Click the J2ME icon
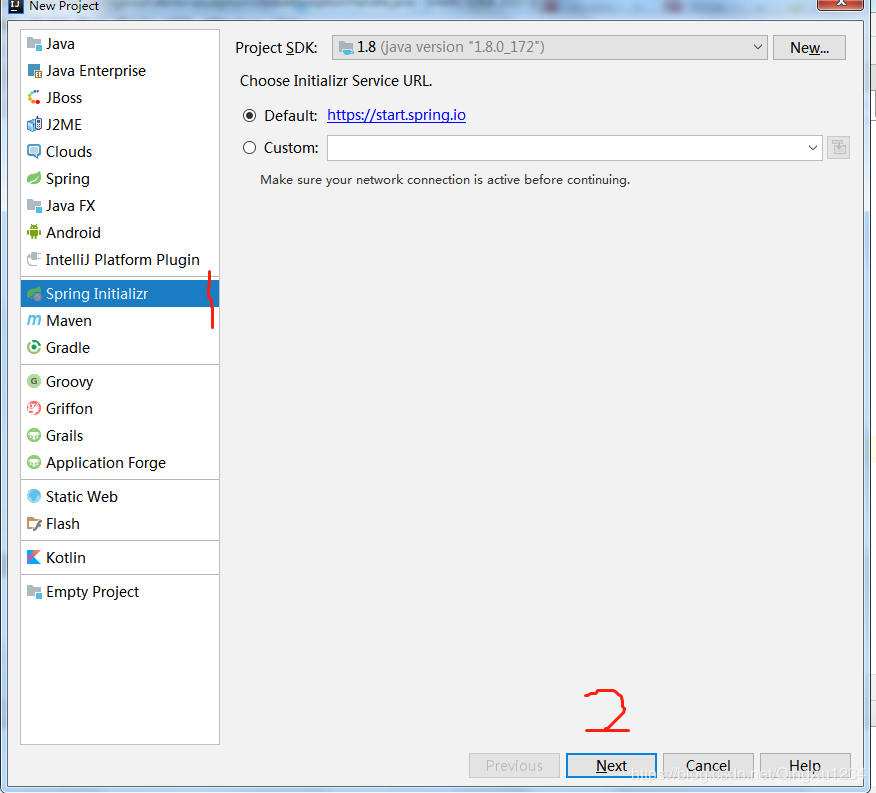The height and width of the screenshot is (793, 876). [34, 125]
